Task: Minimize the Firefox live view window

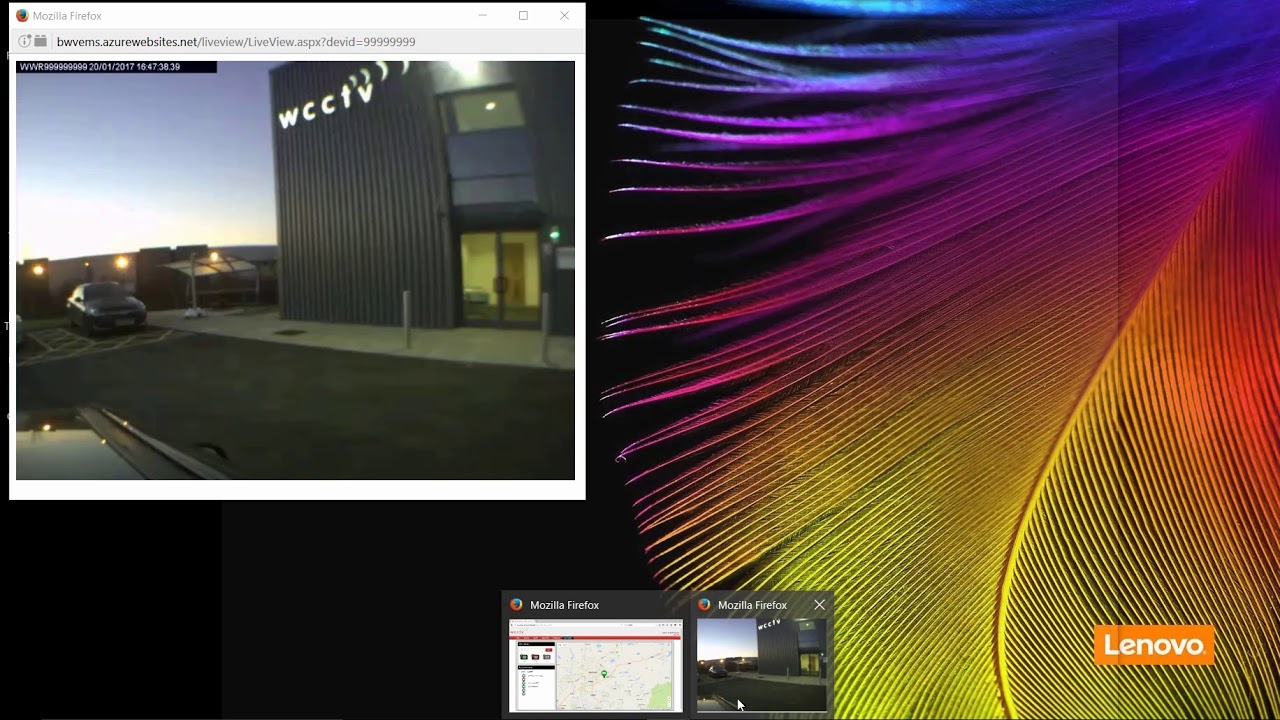Action: (483, 16)
